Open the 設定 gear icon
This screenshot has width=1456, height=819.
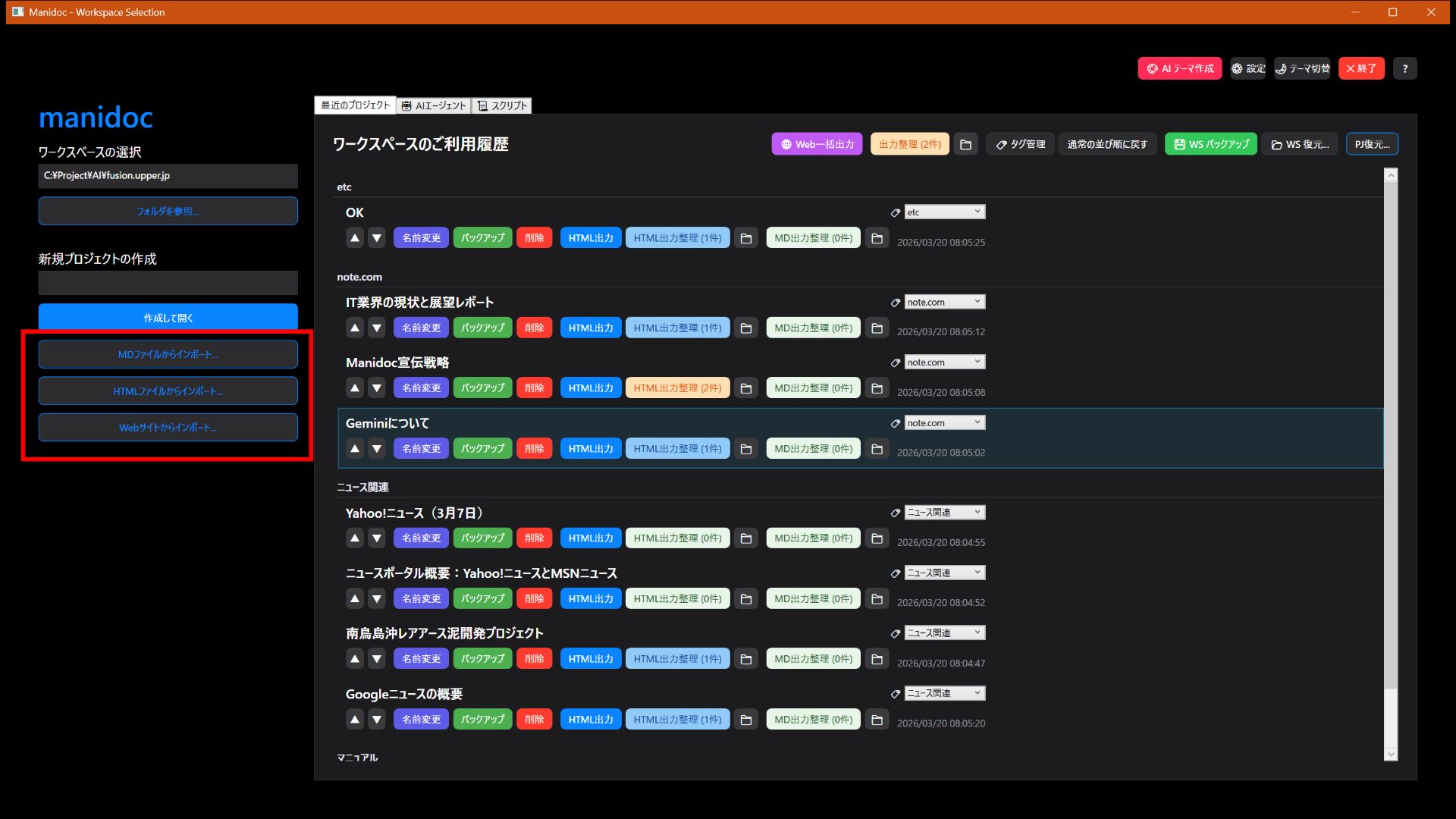[x=1236, y=68]
